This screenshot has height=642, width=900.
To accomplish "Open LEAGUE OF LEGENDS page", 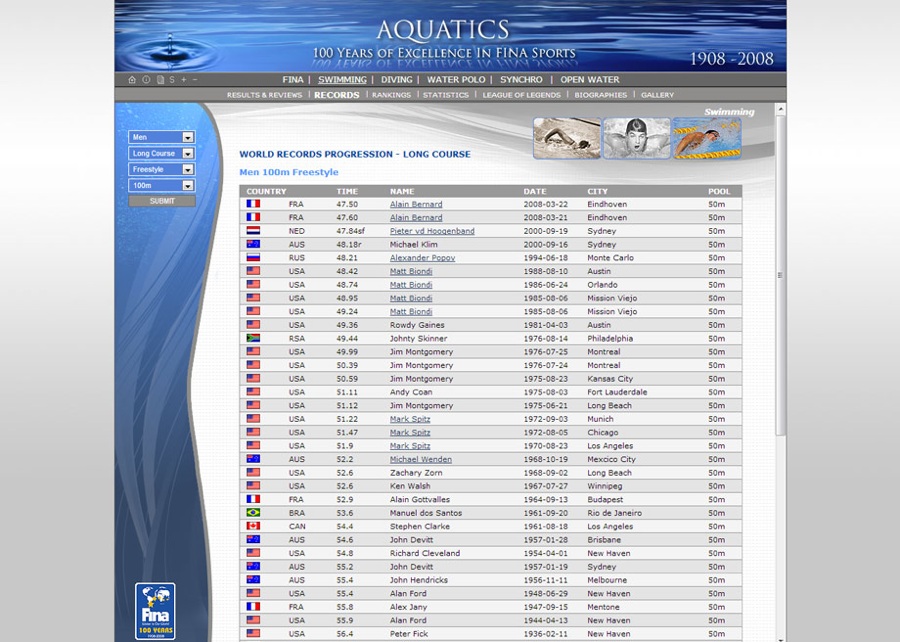I will click(x=521, y=95).
